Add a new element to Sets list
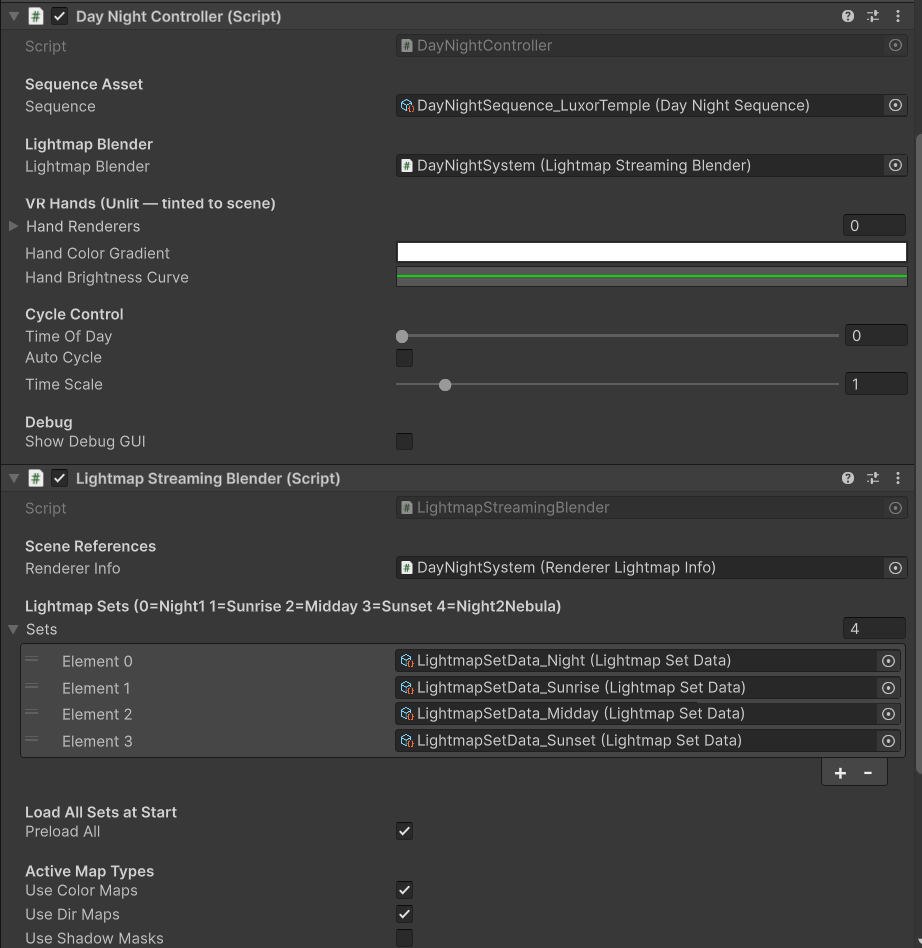Screen dimensions: 922x948 [840, 773]
